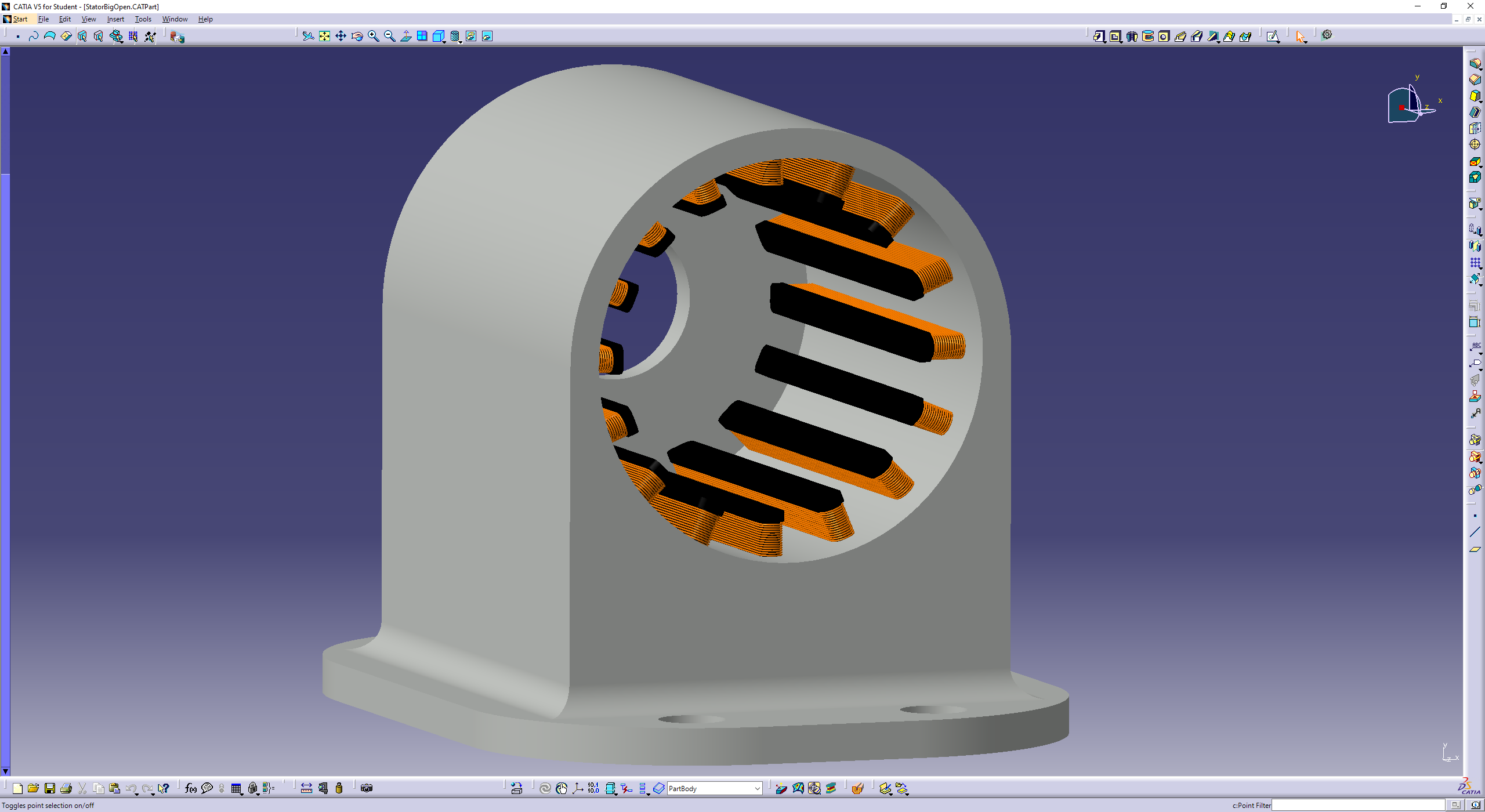Start Fly Mode with airplane icon
Image resolution: width=1485 pixels, height=812 pixels.
coord(308,37)
